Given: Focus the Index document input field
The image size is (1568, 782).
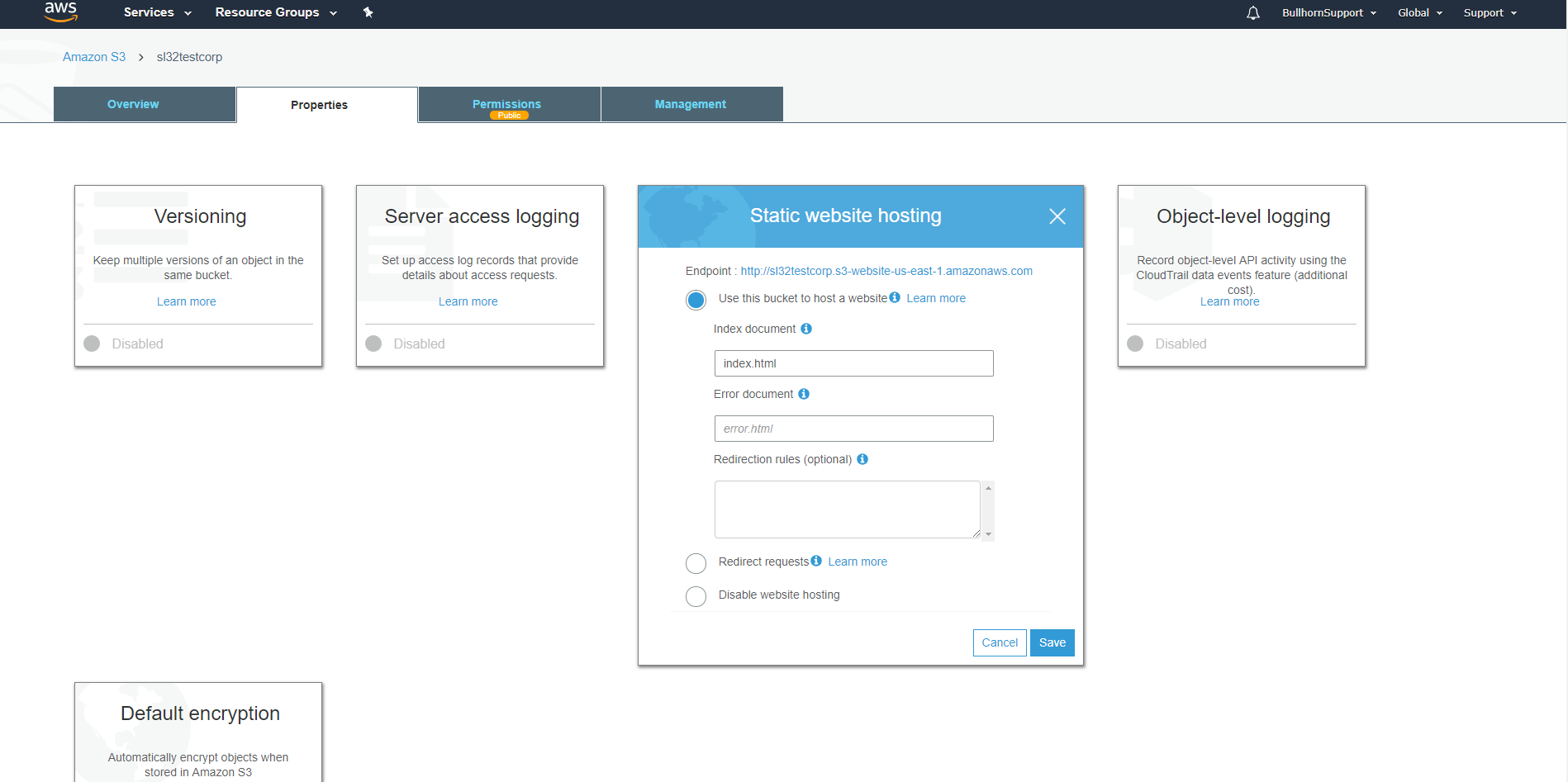Looking at the screenshot, I should pos(853,363).
